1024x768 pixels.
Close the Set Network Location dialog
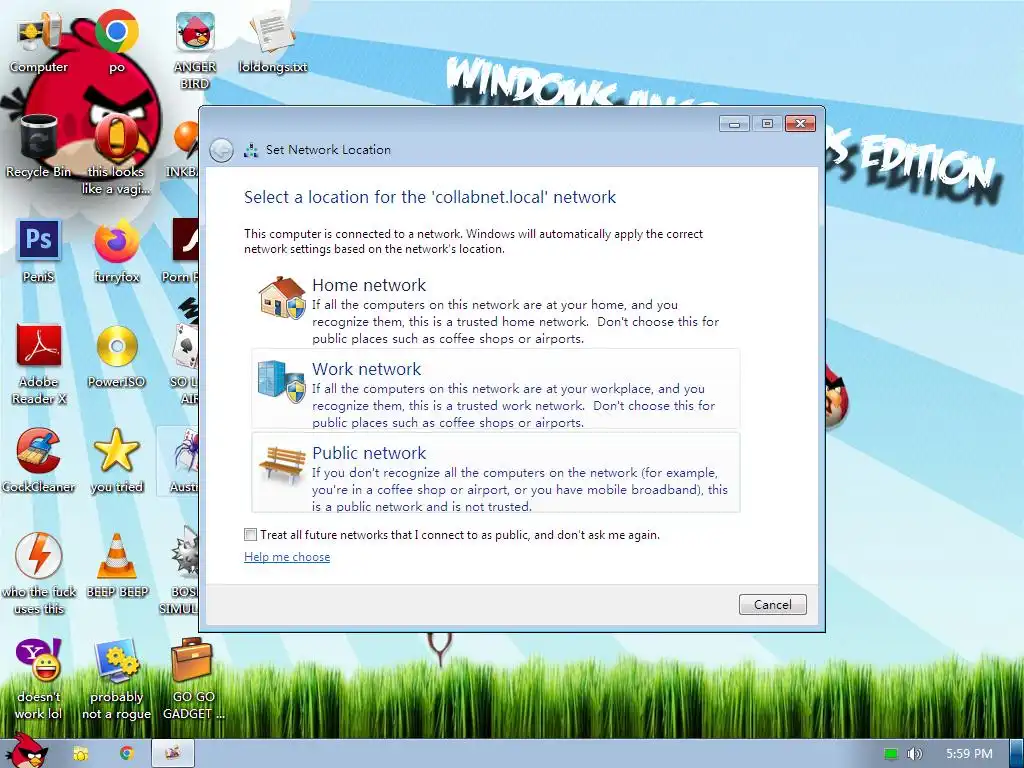pyautogui.click(x=800, y=123)
